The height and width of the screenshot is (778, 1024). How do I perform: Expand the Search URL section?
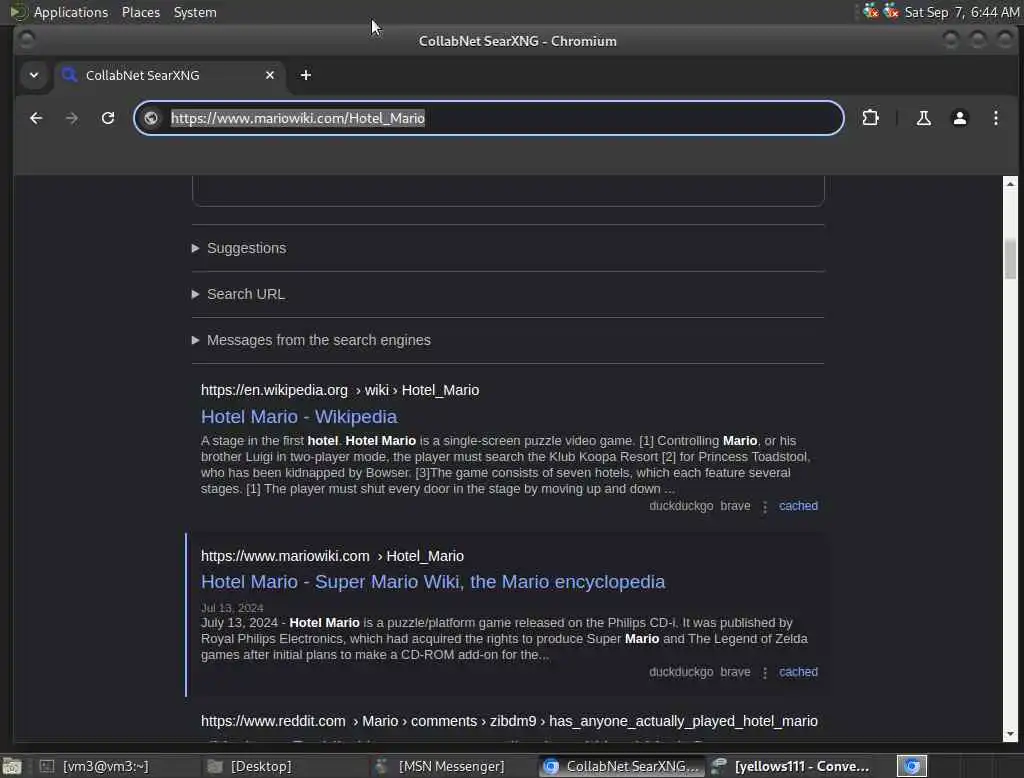click(x=238, y=295)
